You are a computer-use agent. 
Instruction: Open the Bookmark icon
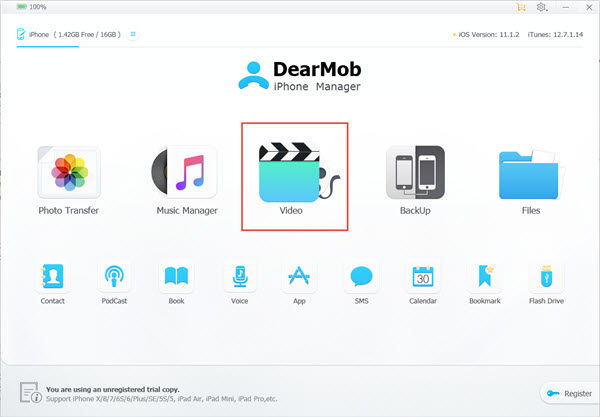(x=485, y=276)
